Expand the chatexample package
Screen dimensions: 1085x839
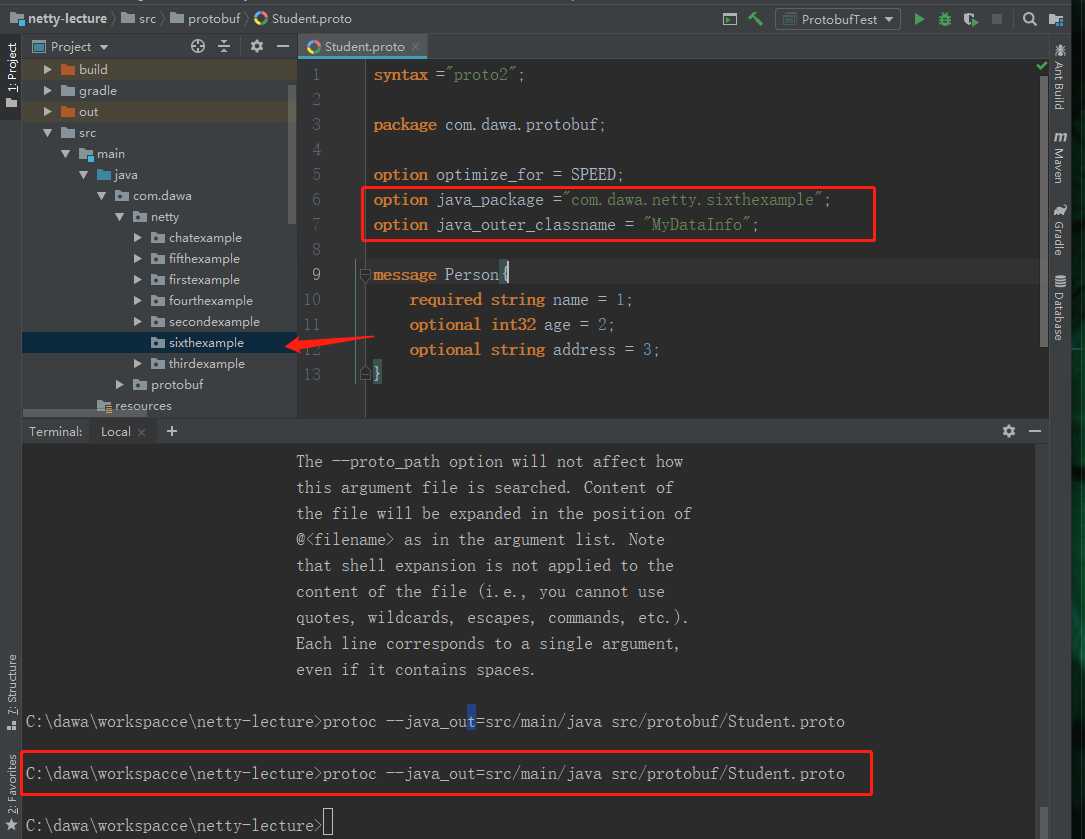[137, 237]
